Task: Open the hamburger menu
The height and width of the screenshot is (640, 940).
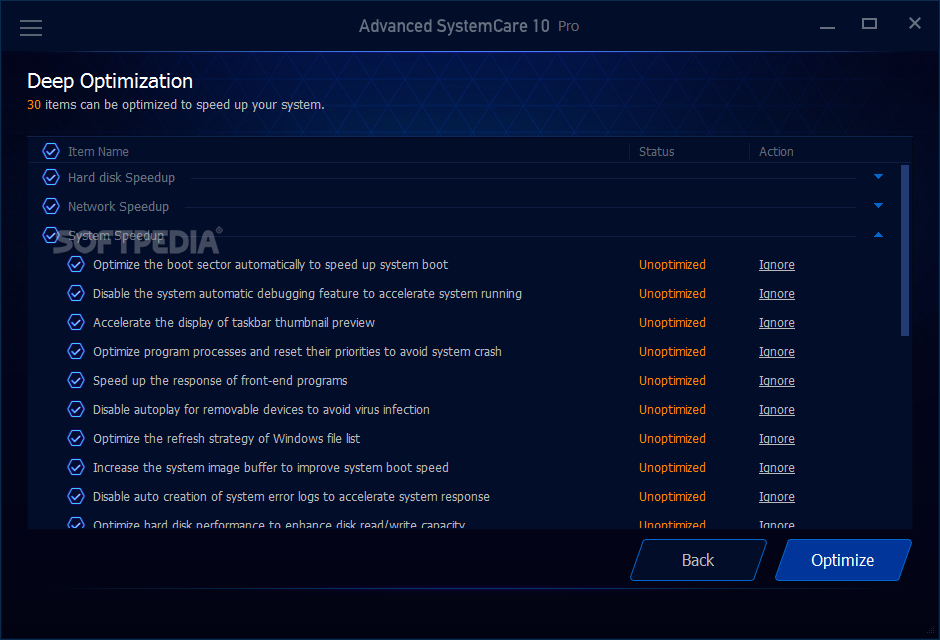Action: pyautogui.click(x=31, y=28)
